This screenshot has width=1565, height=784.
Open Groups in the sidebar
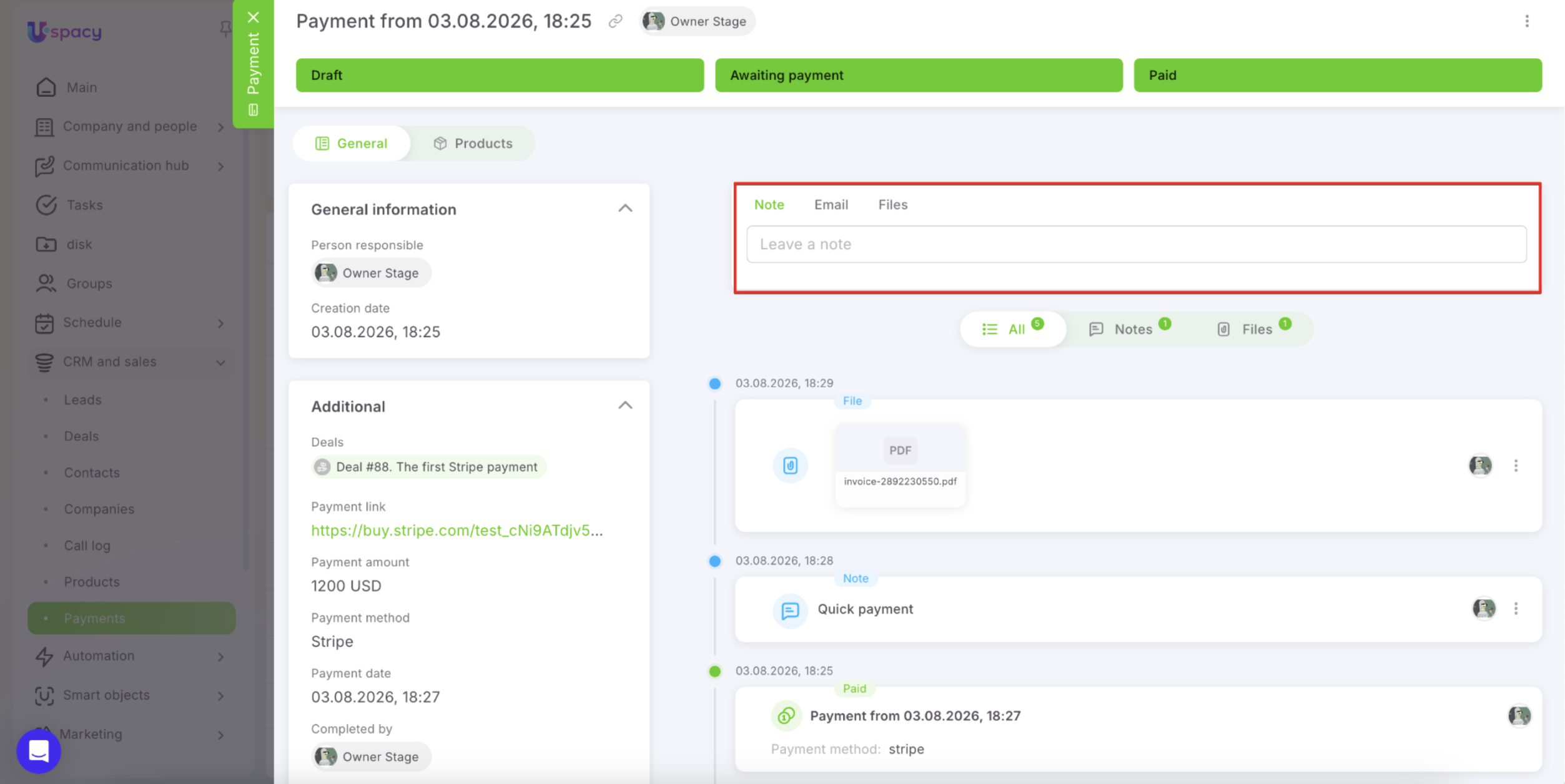(89, 283)
